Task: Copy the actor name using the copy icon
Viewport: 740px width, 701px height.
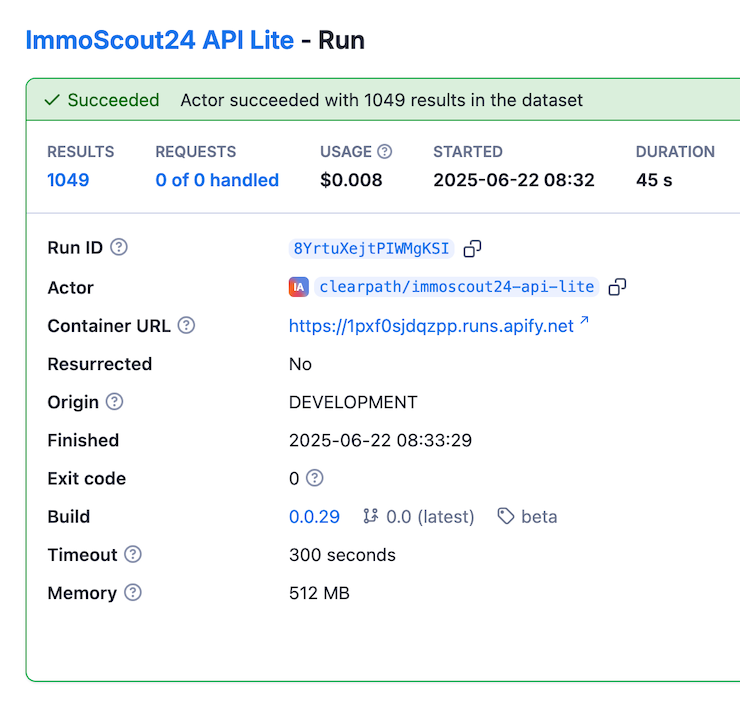Action: pos(617,287)
